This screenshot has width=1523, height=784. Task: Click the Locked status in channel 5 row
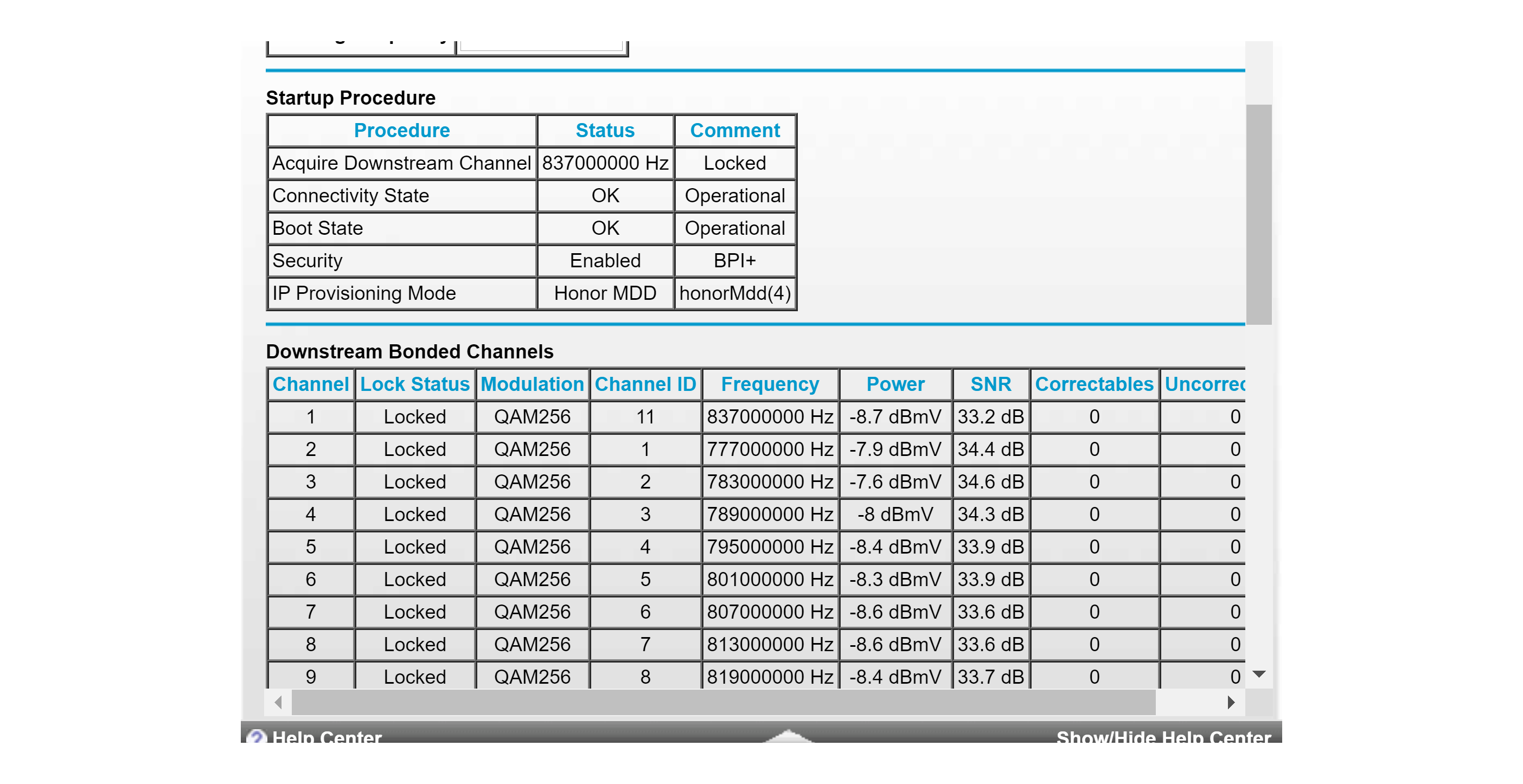(414, 547)
